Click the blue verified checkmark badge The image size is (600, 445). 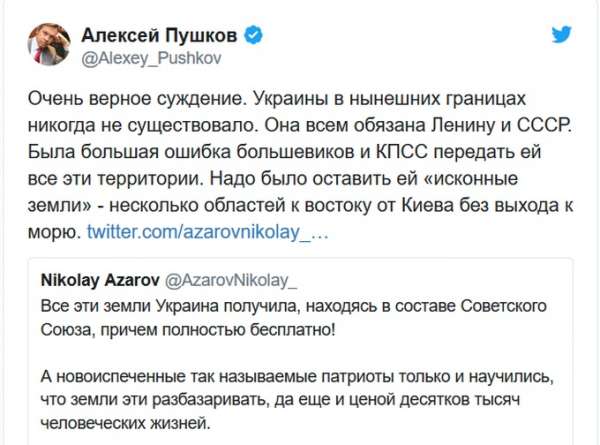coord(256,36)
